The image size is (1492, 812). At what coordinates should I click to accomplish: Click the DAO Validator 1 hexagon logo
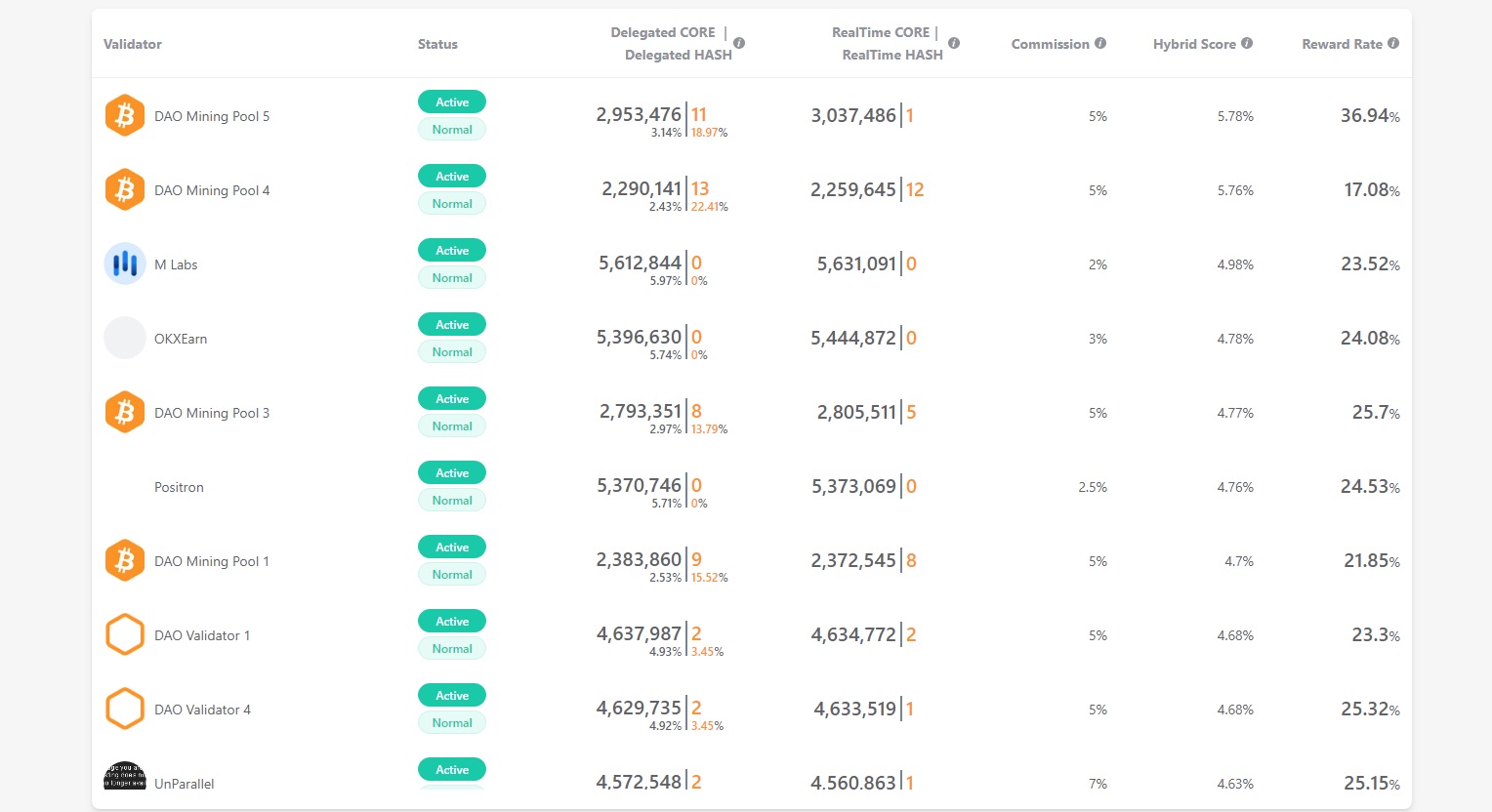[125, 634]
